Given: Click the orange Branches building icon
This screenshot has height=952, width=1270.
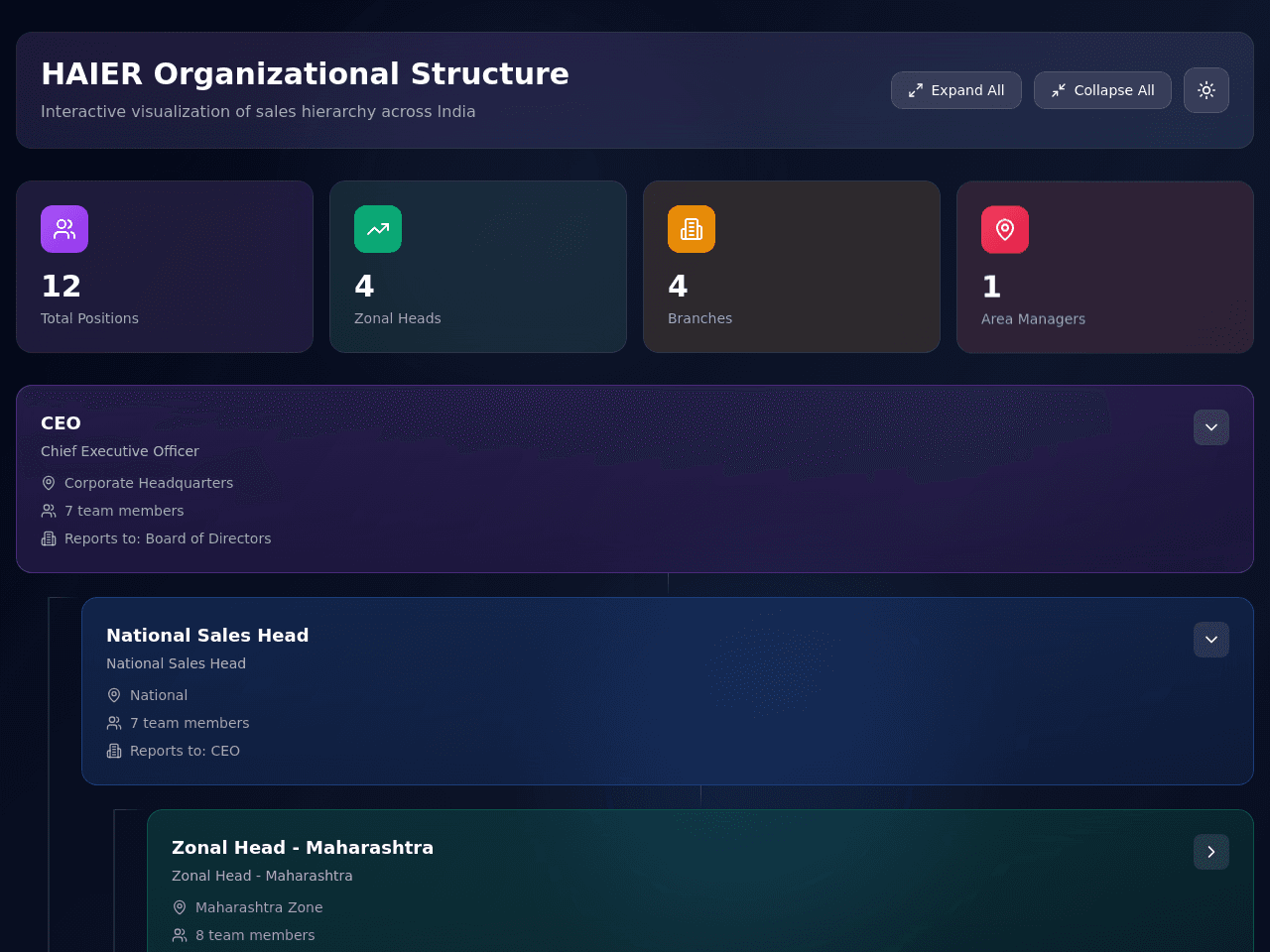Looking at the screenshot, I should tap(692, 229).
